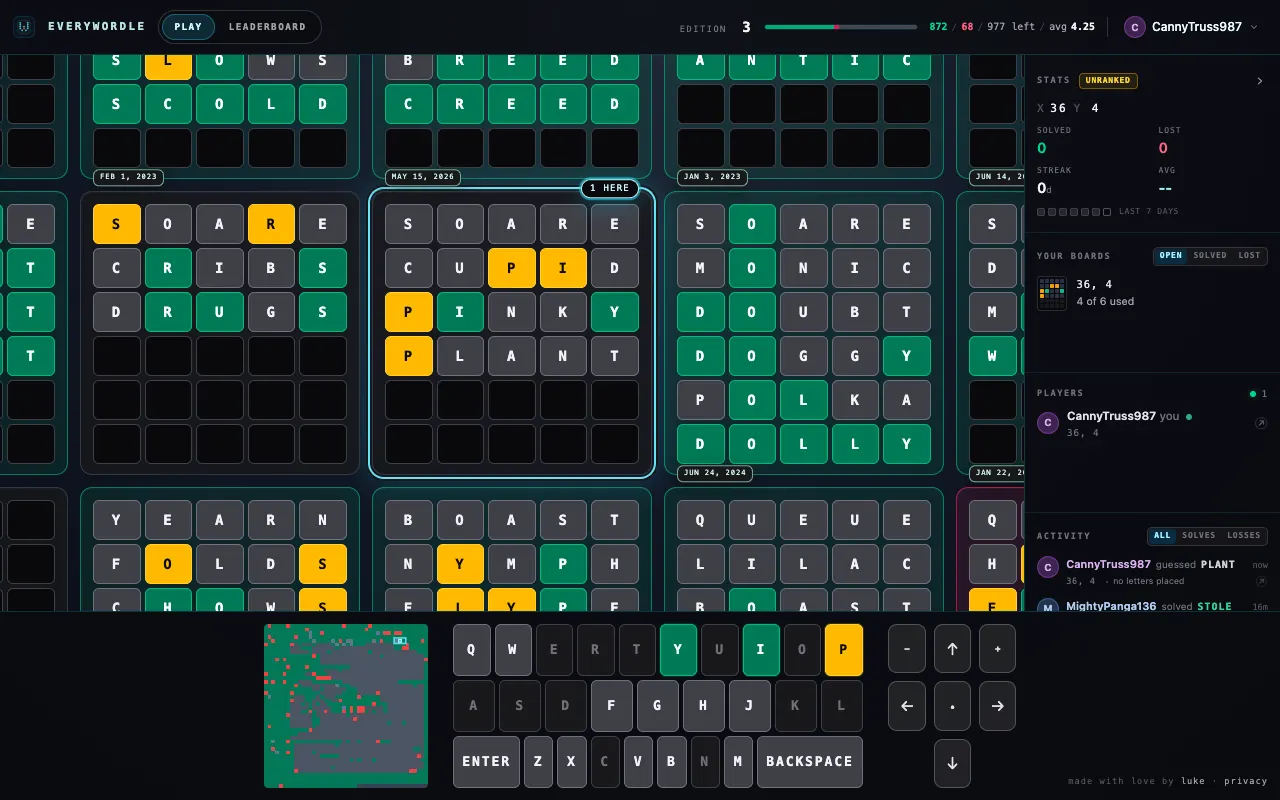Open the 36, 4 board thumbnail
This screenshot has height=800, width=1280.
point(1052,293)
